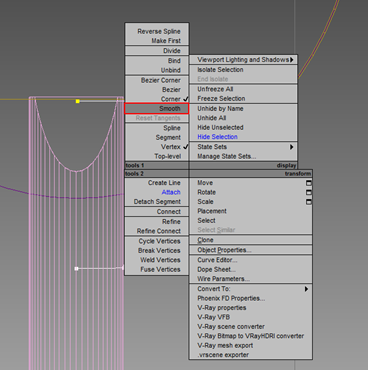Open Rotate transform settings box icon
This screenshot has height=370, width=368.
click(309, 192)
